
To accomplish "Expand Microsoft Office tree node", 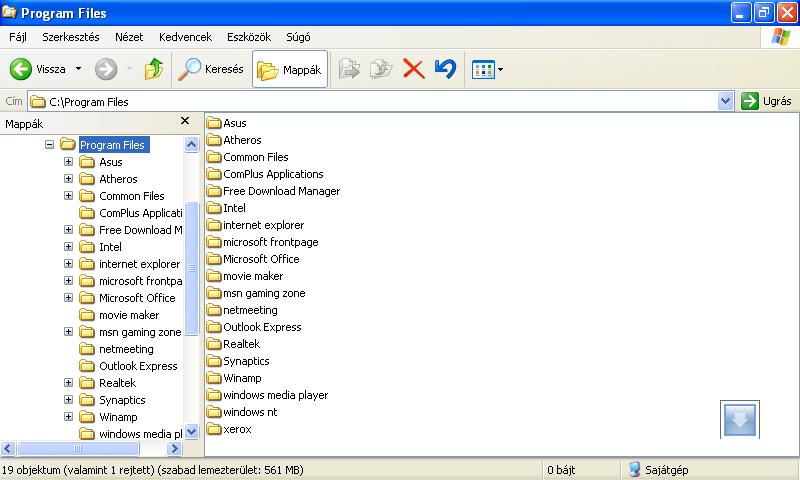I will point(68,298).
